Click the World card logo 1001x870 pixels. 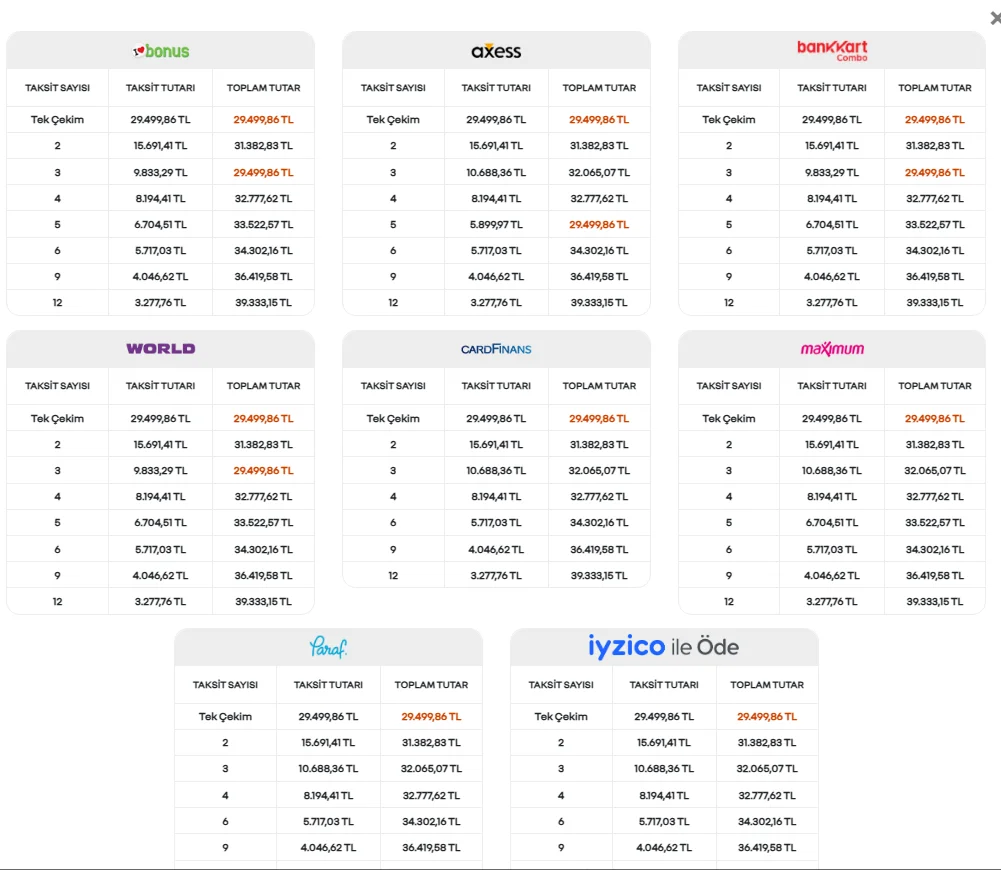(161, 349)
